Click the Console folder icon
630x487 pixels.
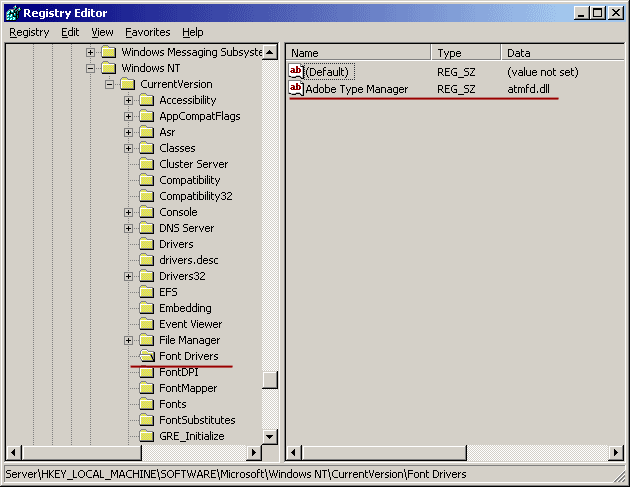coord(147,212)
